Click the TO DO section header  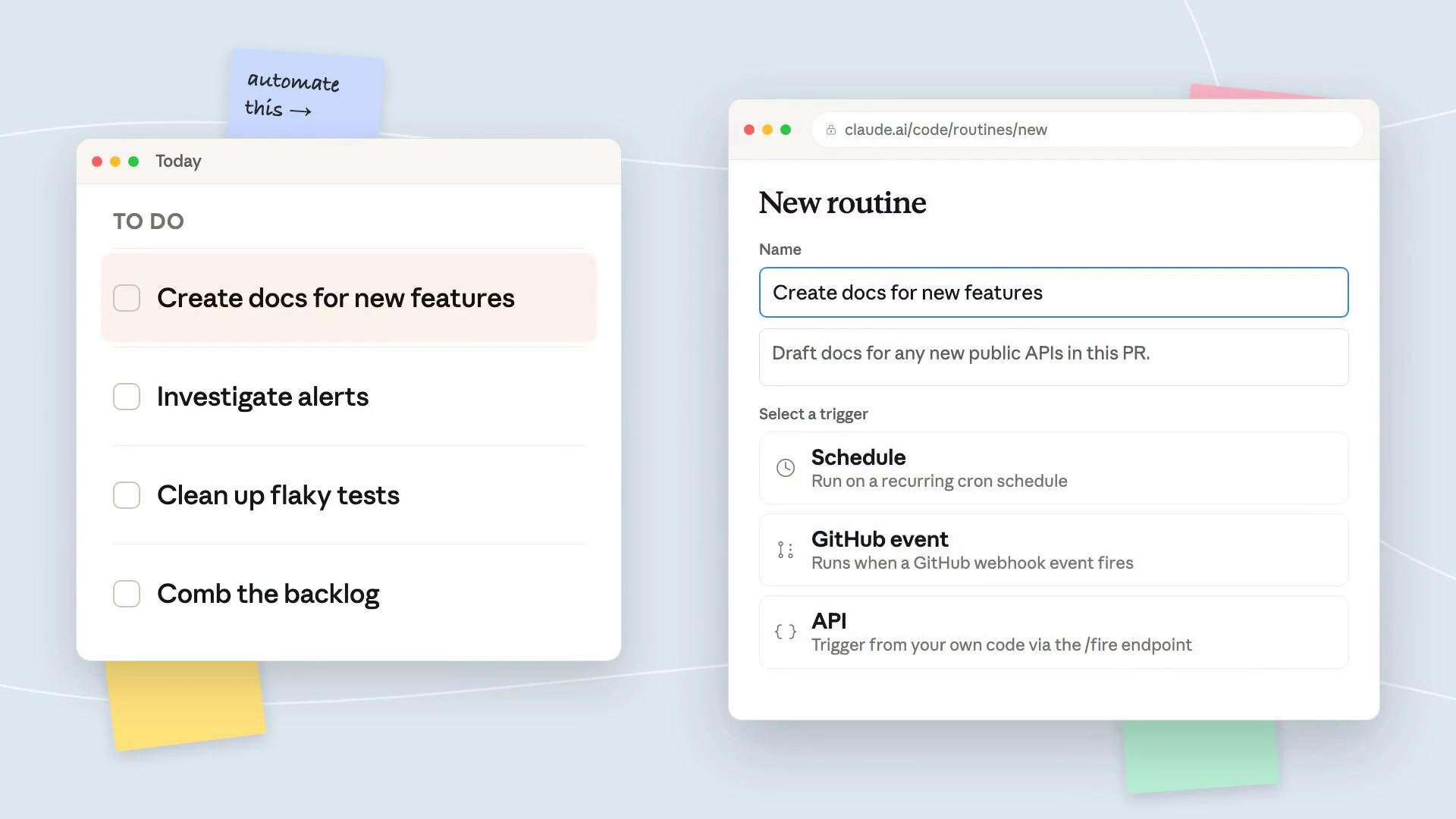click(x=149, y=221)
